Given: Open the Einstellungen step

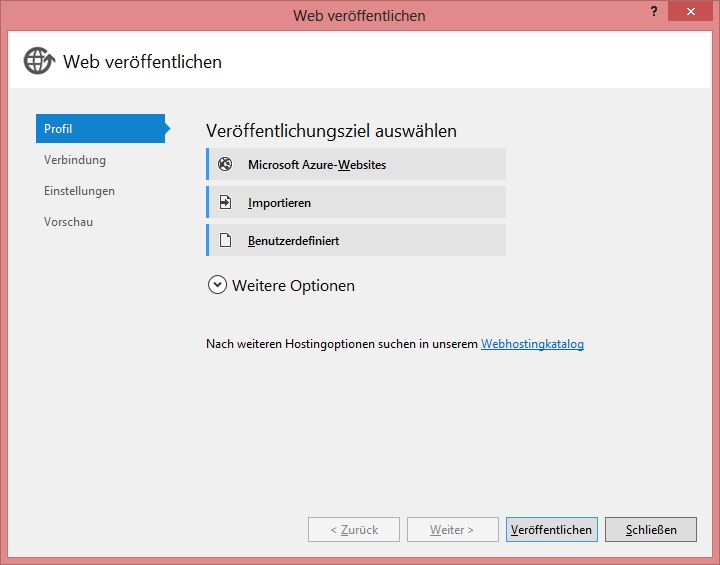Looking at the screenshot, I should click(79, 191).
